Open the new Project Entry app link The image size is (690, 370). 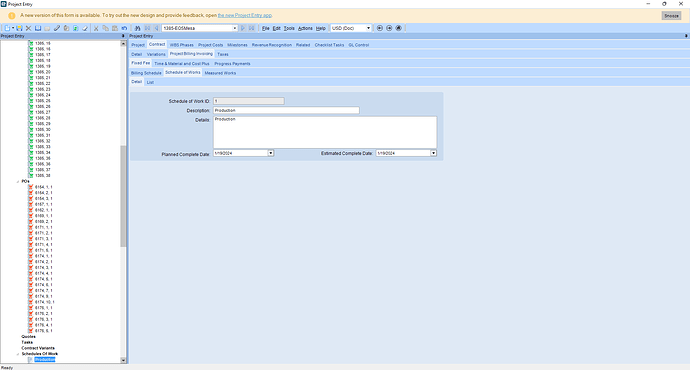point(245,15)
